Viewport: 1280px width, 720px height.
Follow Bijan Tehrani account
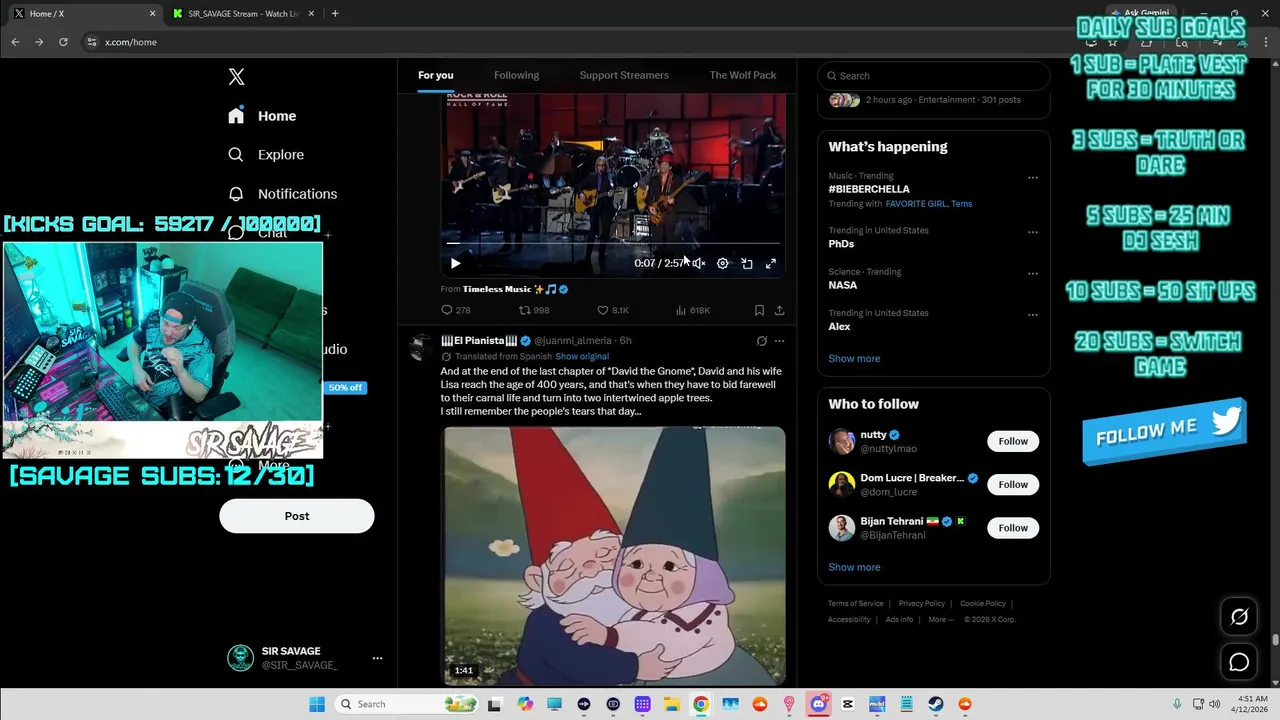click(x=1013, y=528)
